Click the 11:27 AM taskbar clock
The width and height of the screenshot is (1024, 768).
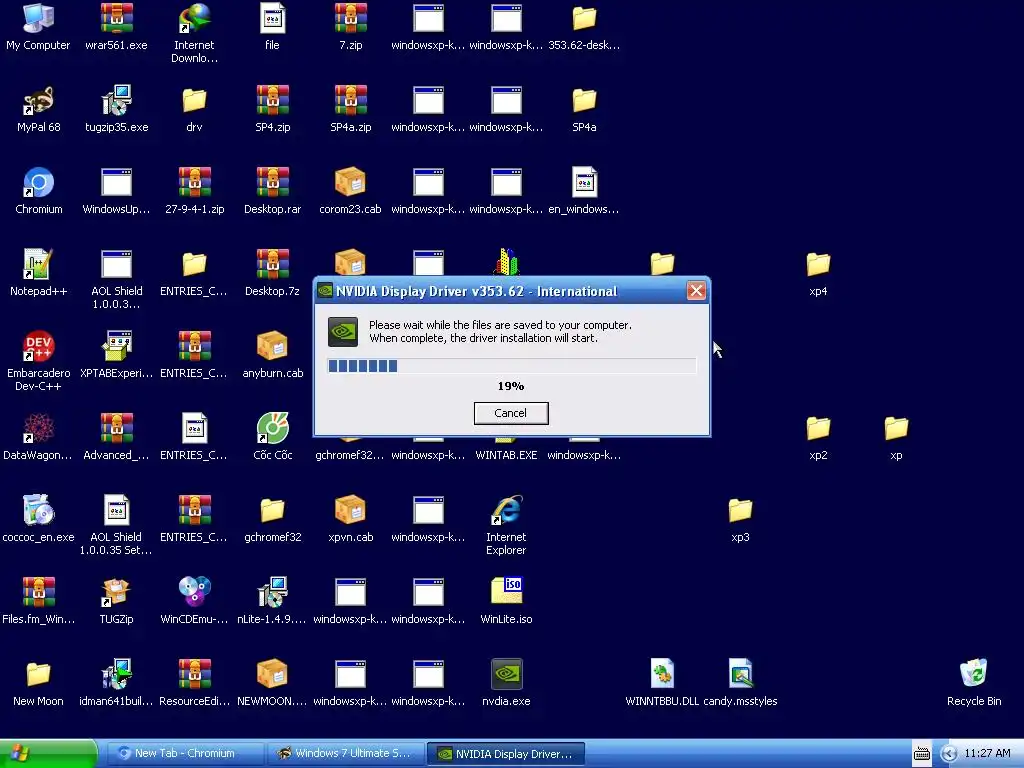[987, 754]
